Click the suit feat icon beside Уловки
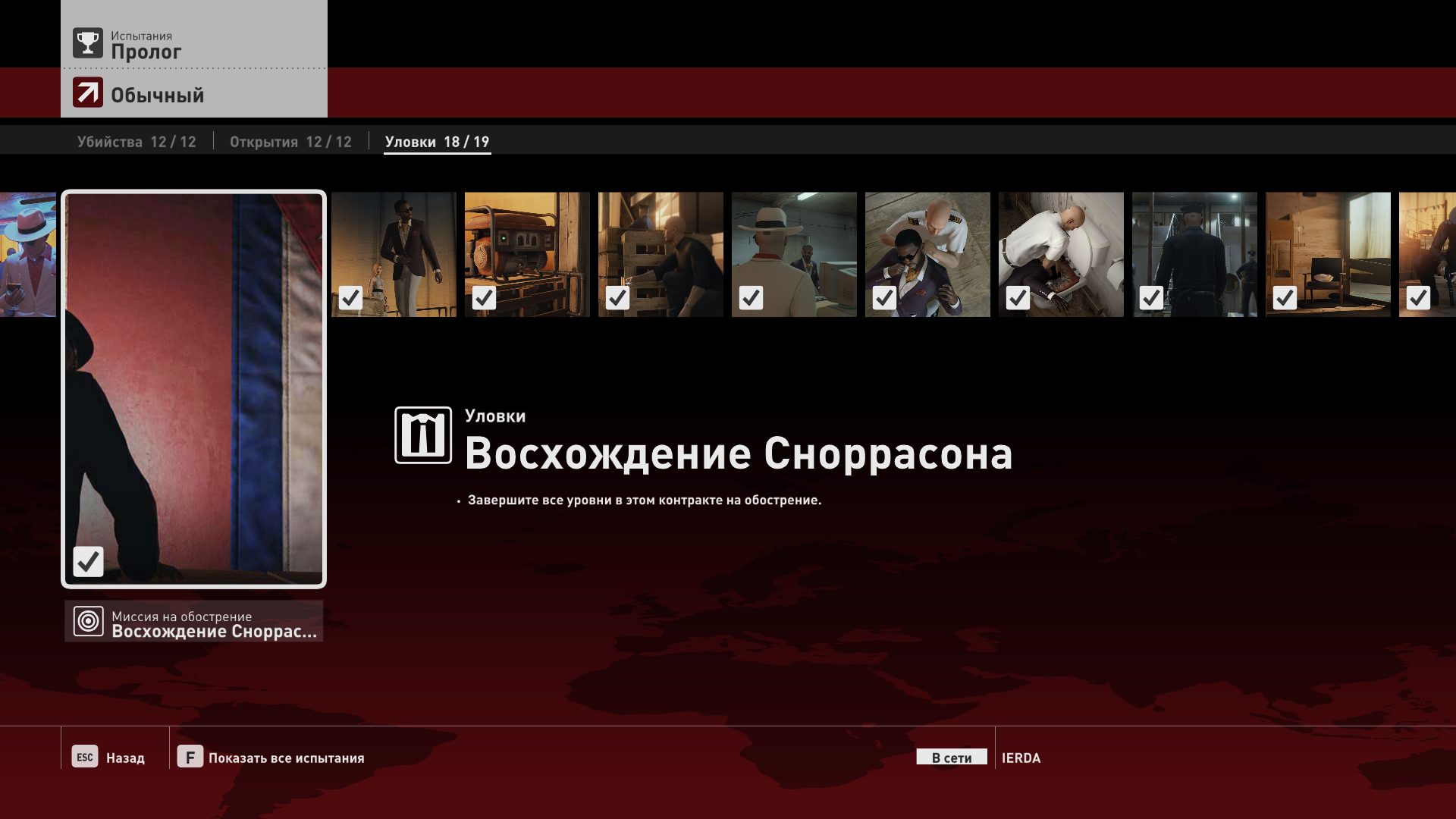Viewport: 1456px width, 819px height. [423, 435]
